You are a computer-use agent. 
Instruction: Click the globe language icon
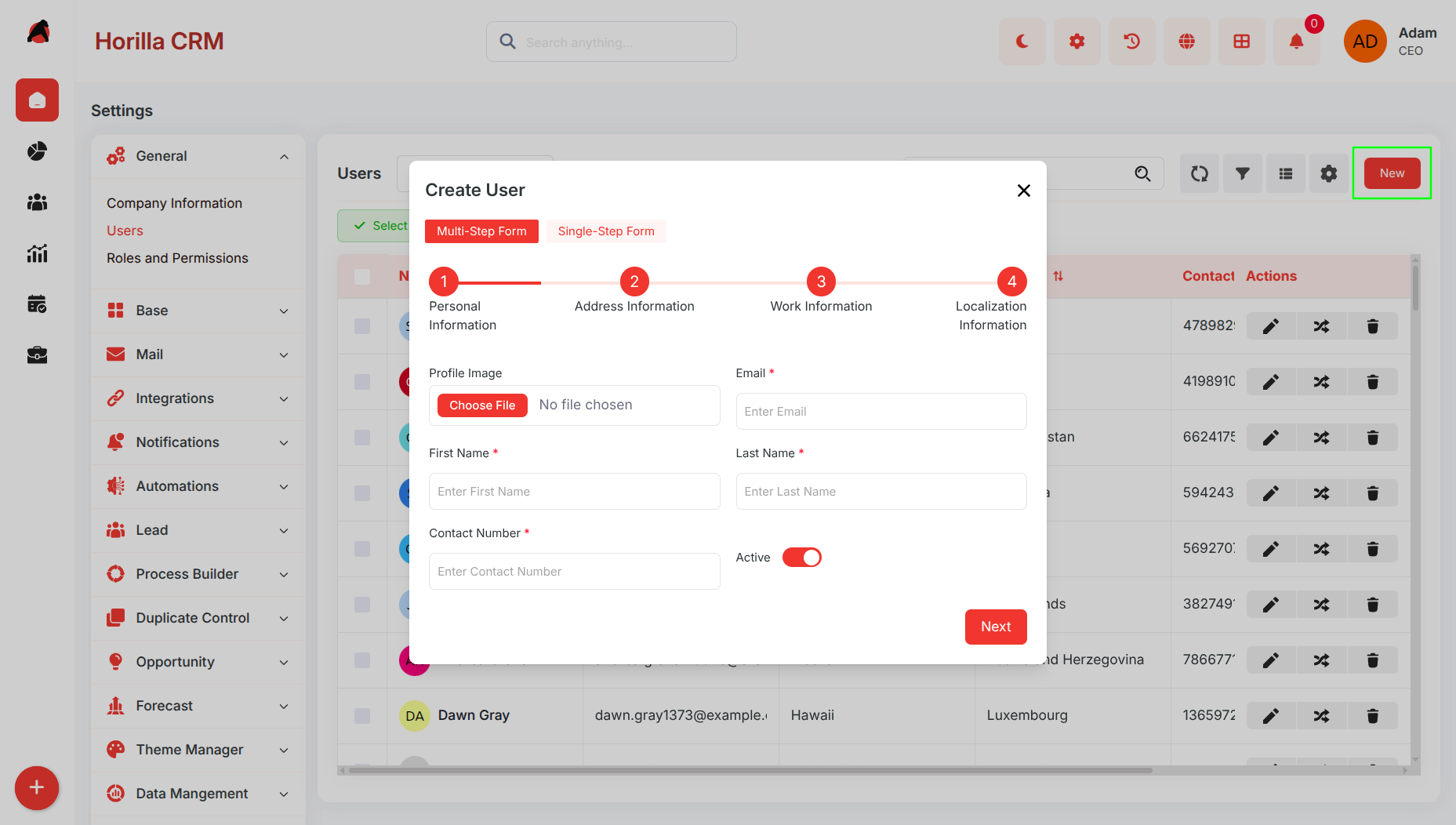1186,42
